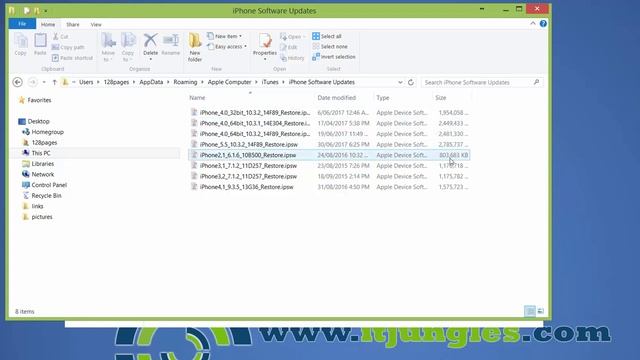
Task: Create a New folder from ribbon
Action: (x=195, y=47)
